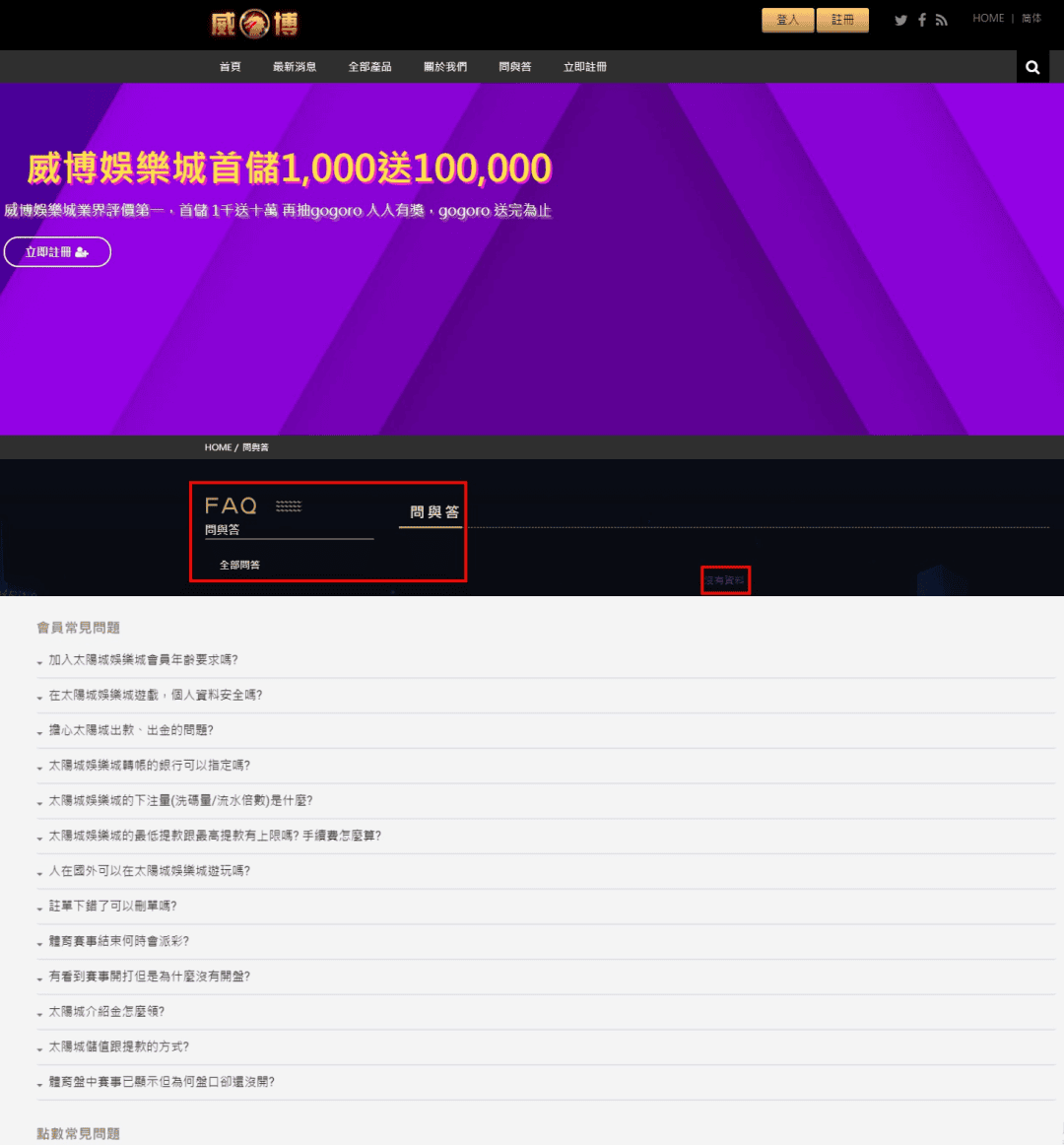Click the 會員常見問題 heading
The height and width of the screenshot is (1145, 1064).
click(x=78, y=628)
